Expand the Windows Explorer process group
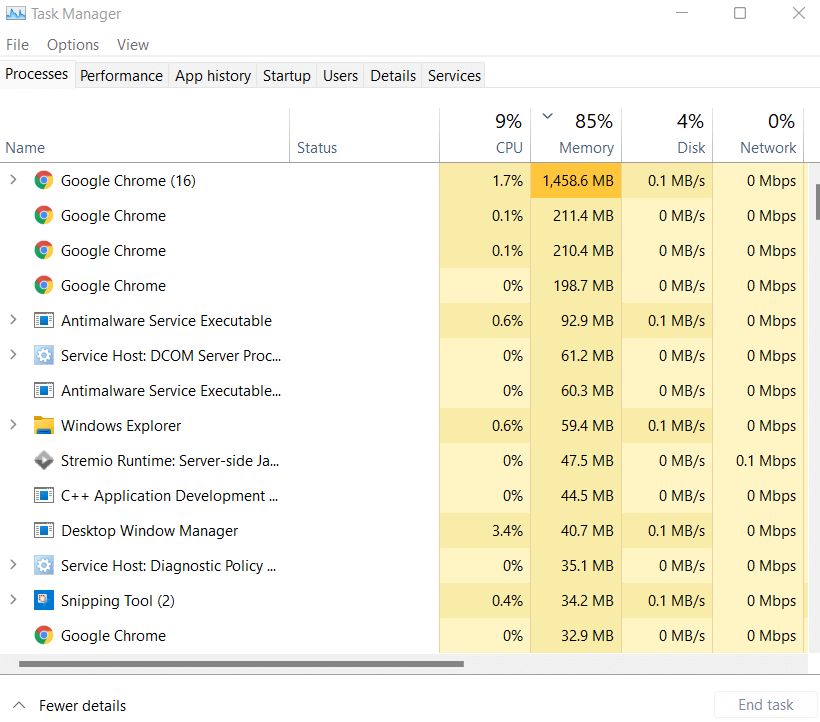820x722 pixels. pos(13,426)
